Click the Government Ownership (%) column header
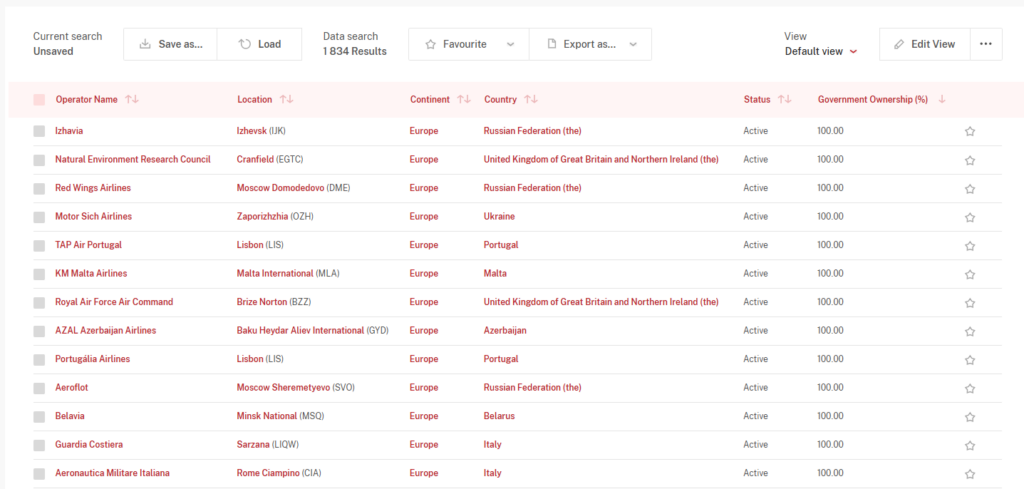This screenshot has width=1024, height=489. (x=873, y=100)
